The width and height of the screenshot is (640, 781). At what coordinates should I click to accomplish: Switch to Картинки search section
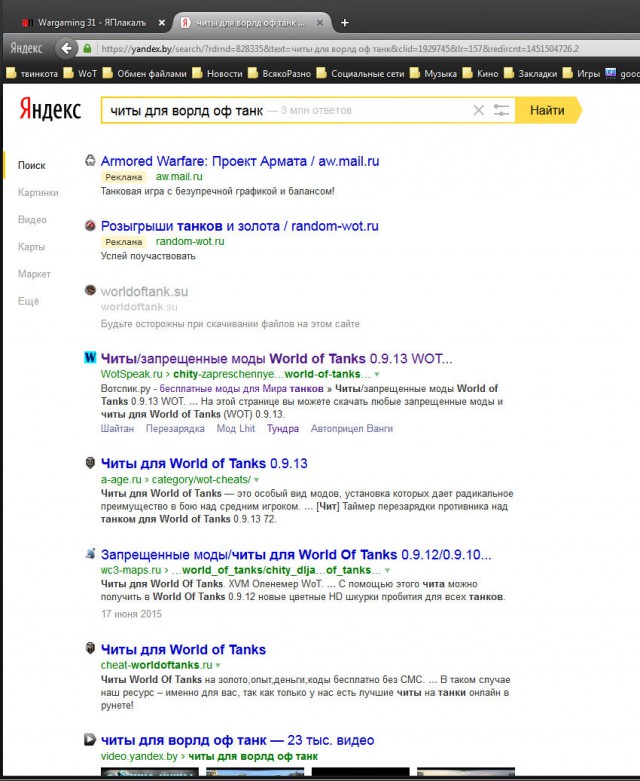[38, 192]
